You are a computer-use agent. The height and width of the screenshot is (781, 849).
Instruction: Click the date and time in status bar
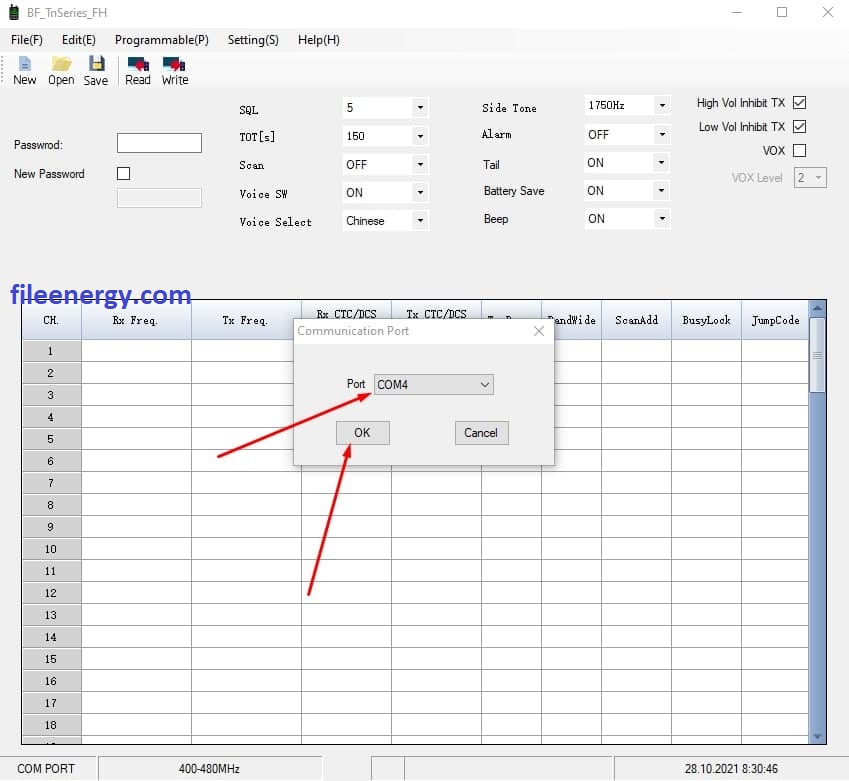[x=731, y=769]
